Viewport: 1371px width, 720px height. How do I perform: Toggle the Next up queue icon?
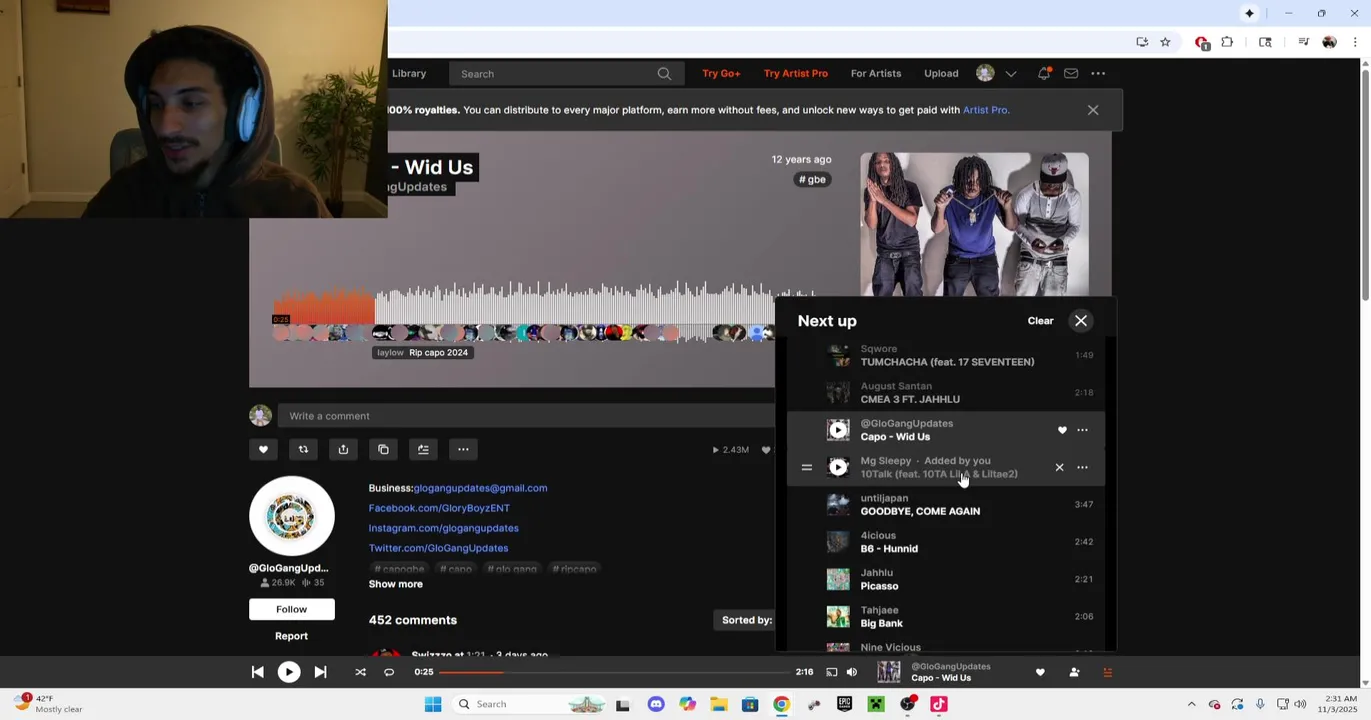(1107, 672)
